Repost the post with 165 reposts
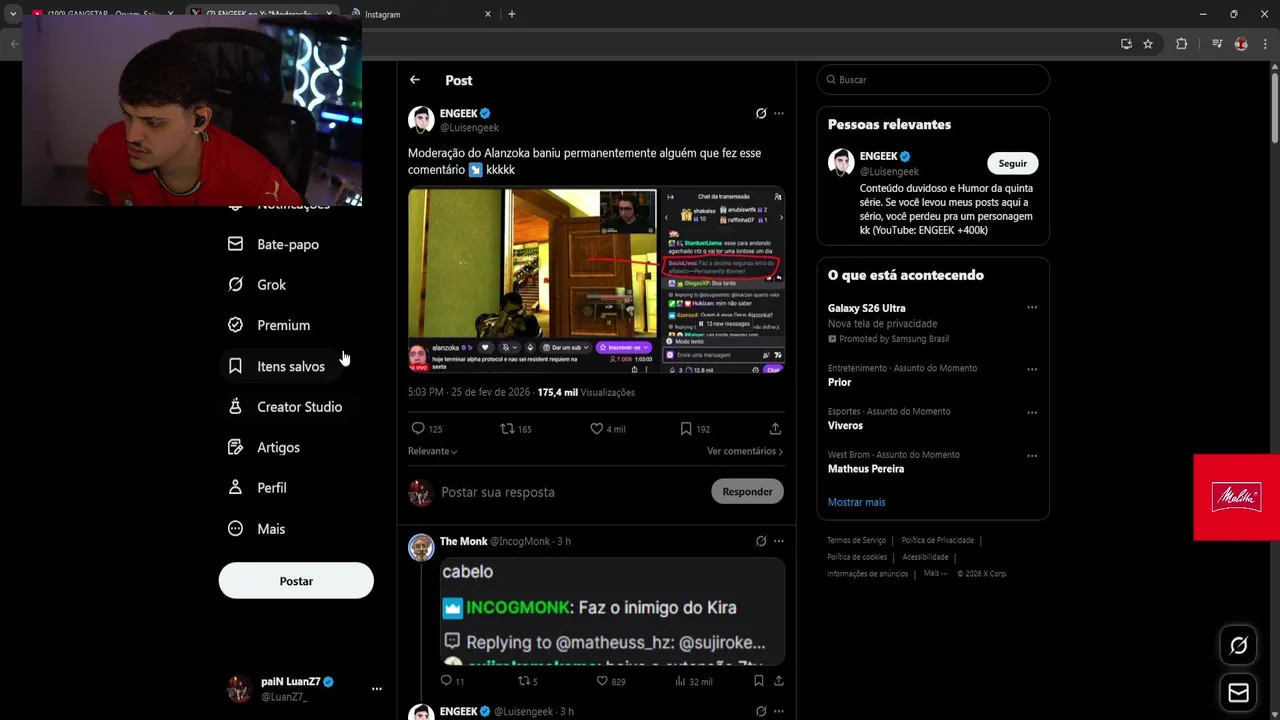The height and width of the screenshot is (720, 1280). [x=507, y=429]
